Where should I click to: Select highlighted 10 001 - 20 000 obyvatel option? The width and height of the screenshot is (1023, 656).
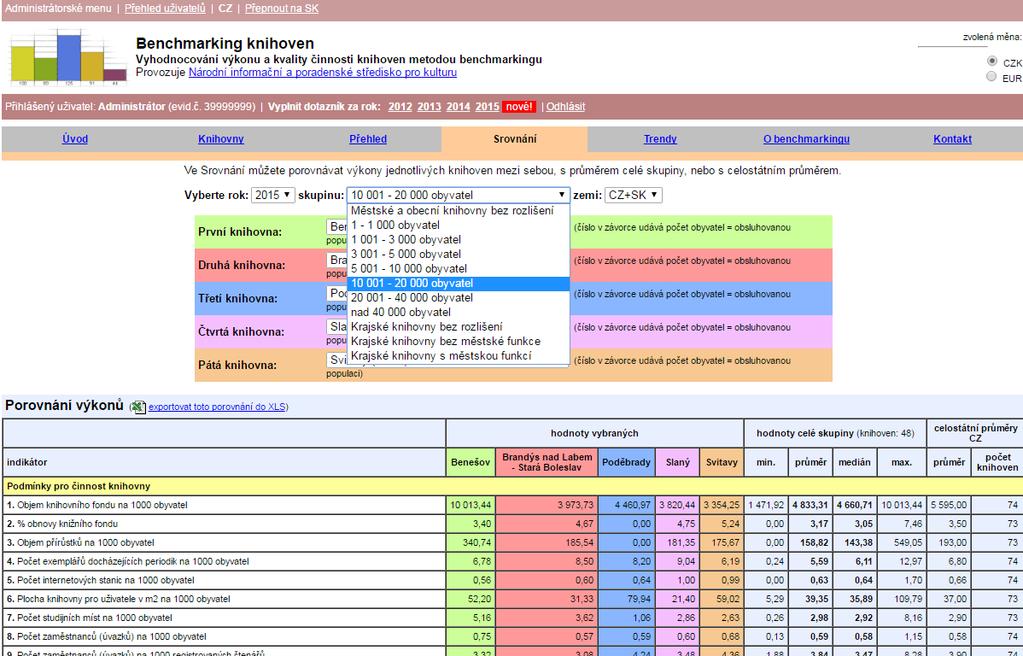point(458,283)
